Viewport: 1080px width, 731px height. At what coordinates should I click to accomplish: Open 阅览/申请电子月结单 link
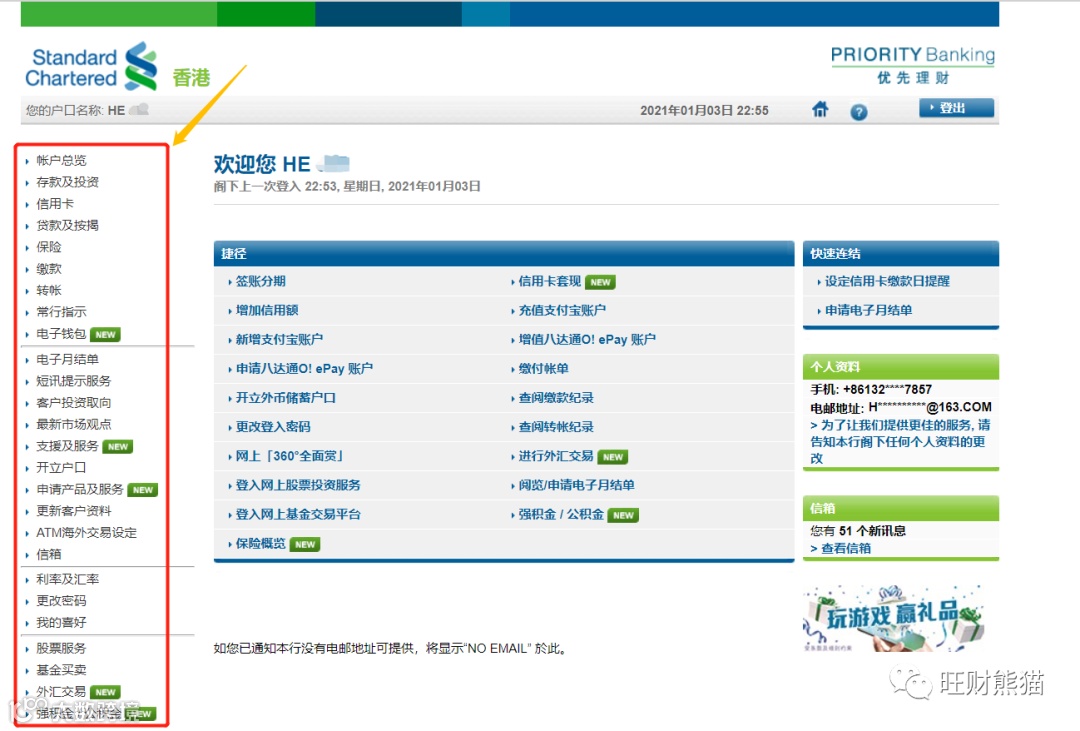pos(577,485)
